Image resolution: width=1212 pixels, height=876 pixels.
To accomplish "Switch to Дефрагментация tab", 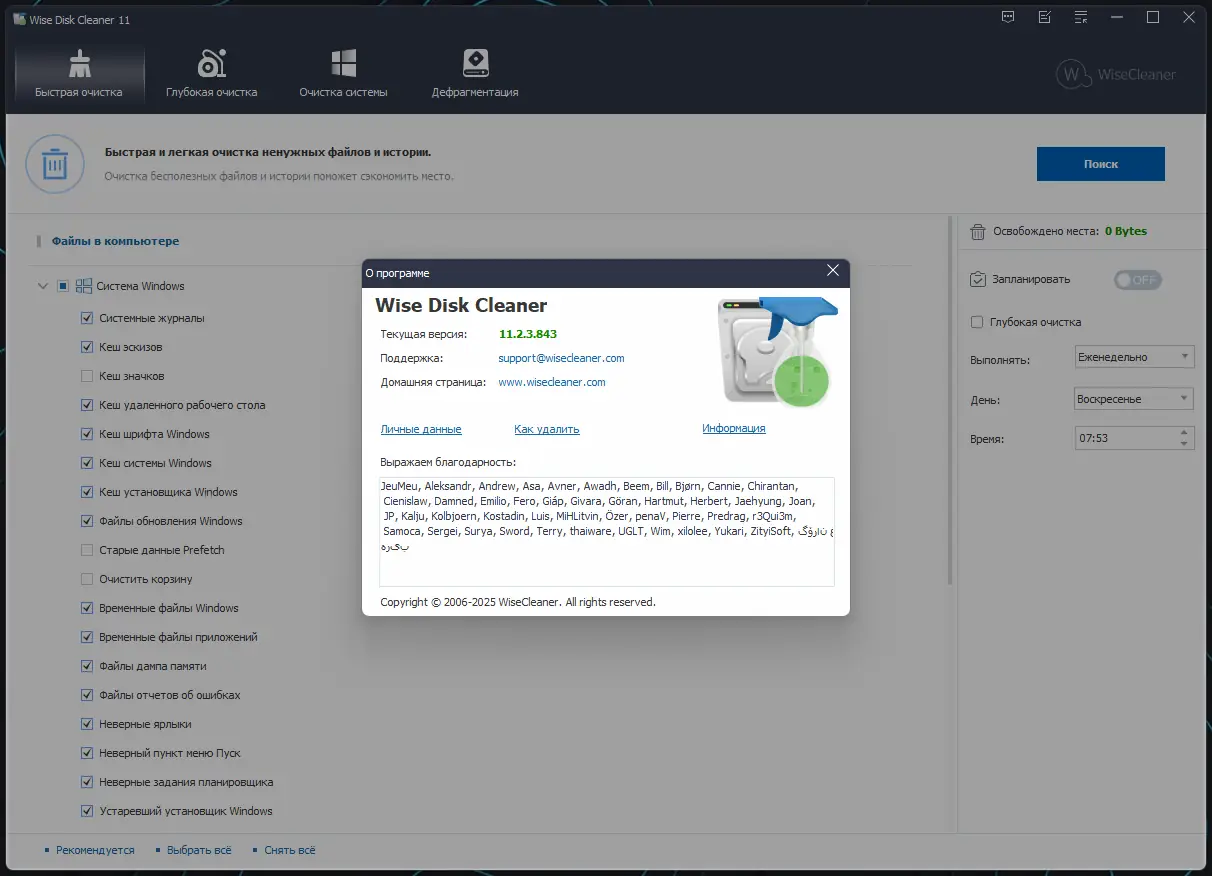I will (x=475, y=74).
